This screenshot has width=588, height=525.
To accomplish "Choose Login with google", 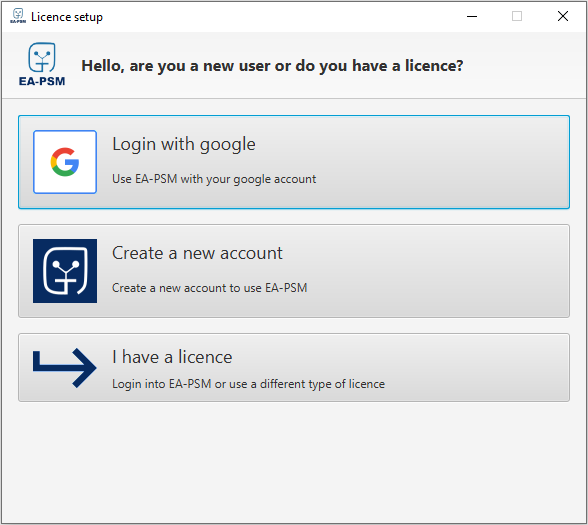I will coord(294,162).
